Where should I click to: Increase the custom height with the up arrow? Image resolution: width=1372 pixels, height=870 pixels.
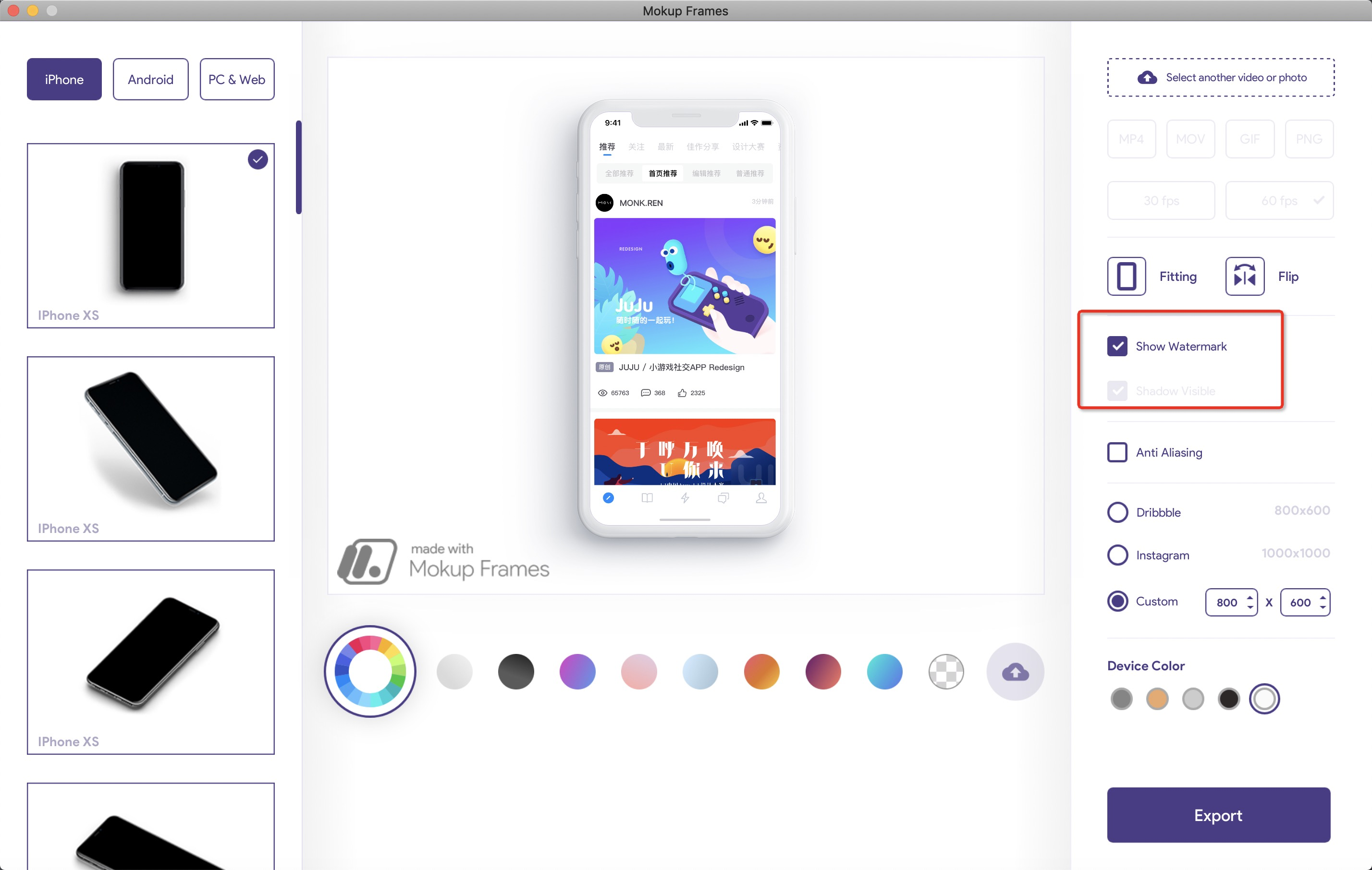(x=1323, y=597)
